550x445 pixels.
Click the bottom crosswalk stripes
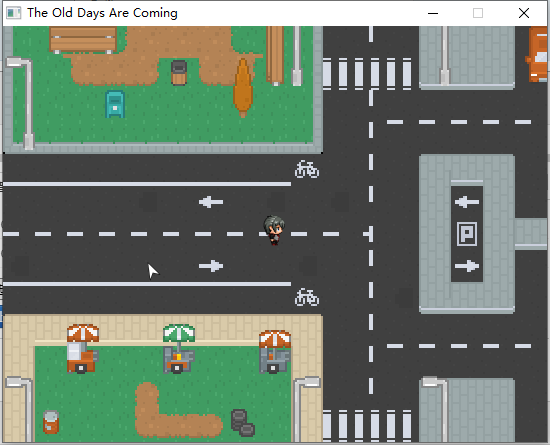click(367, 426)
